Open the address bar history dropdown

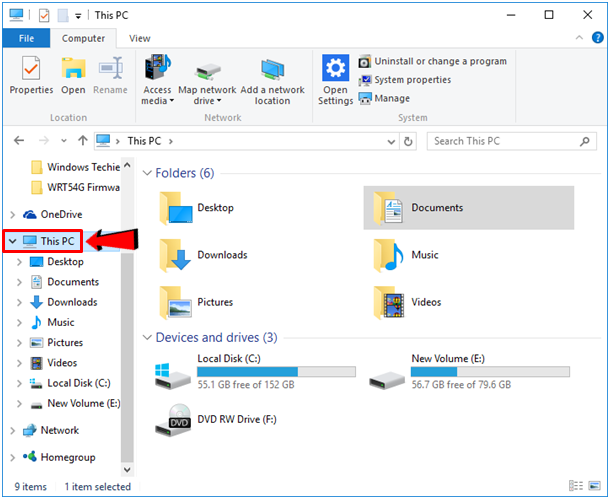tap(391, 142)
